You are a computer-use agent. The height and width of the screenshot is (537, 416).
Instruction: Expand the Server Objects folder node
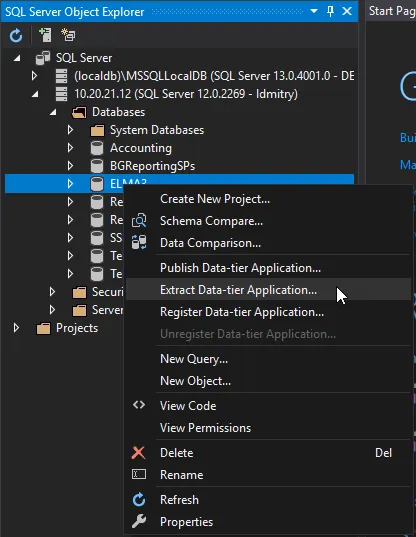coord(52,310)
